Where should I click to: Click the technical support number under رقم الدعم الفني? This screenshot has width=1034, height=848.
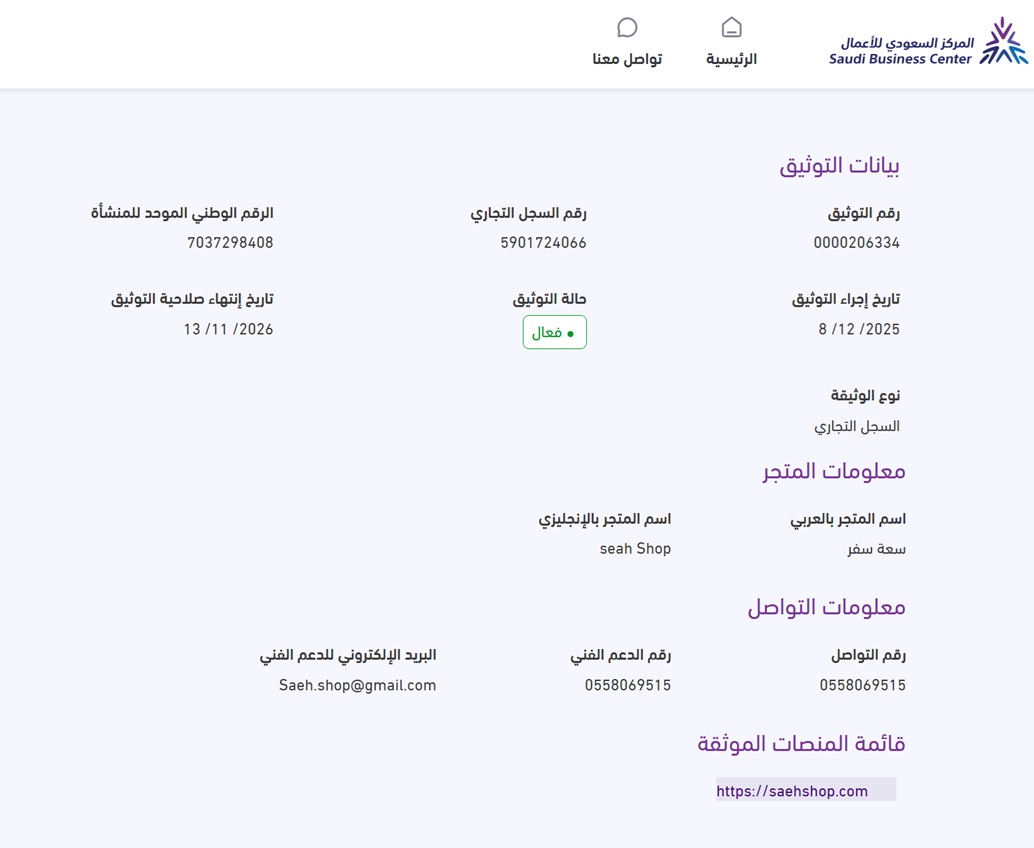627,686
